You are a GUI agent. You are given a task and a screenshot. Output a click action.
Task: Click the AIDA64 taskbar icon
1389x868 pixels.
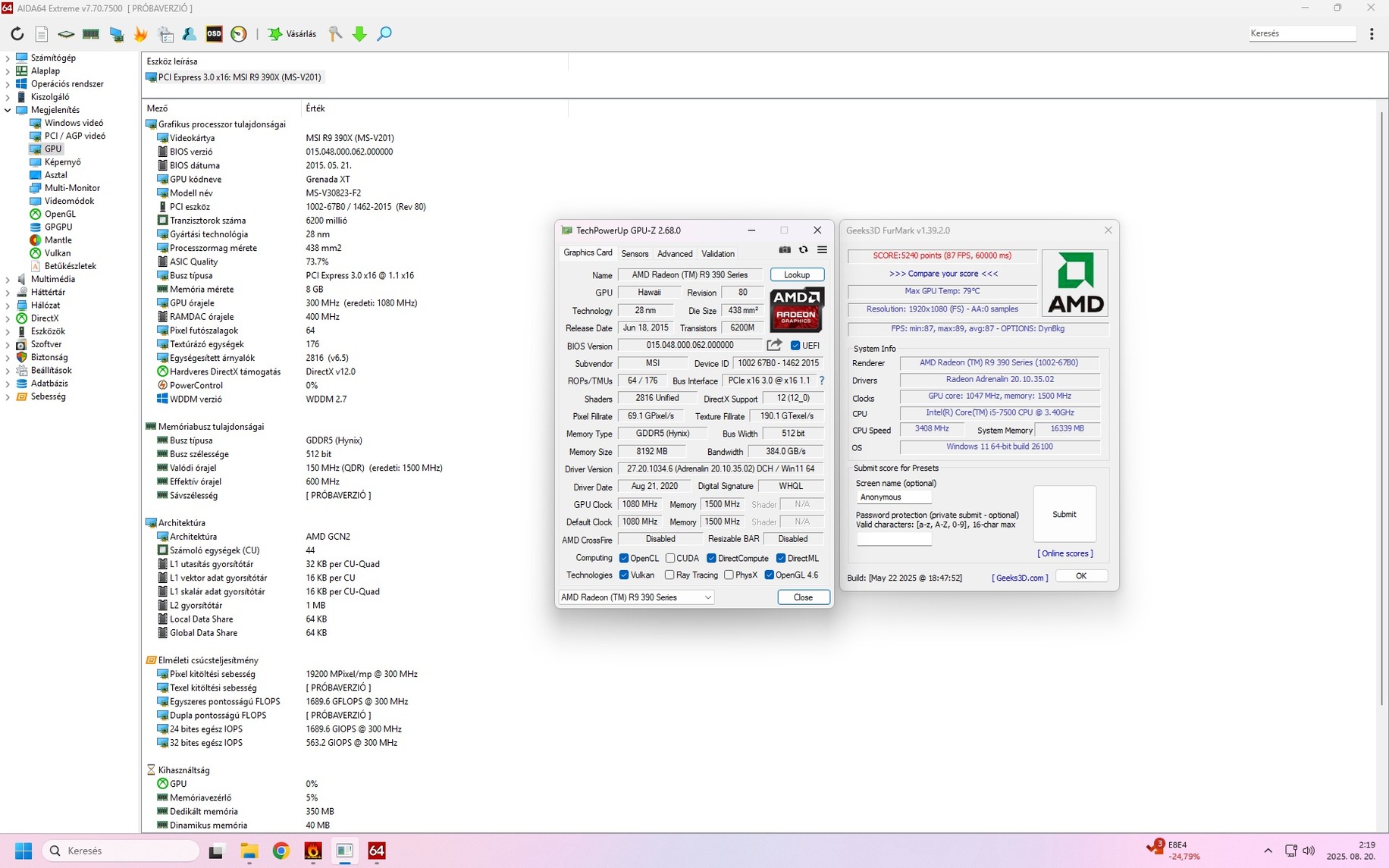[x=377, y=851]
